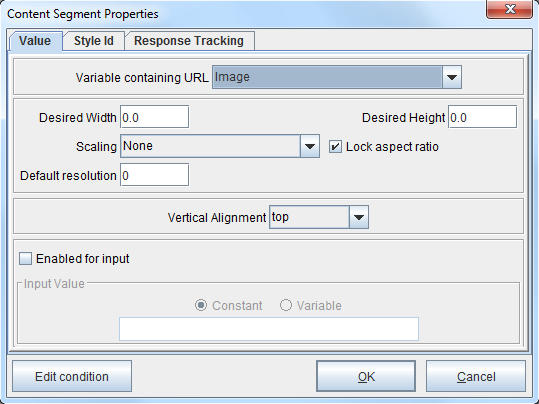The width and height of the screenshot is (539, 404).
Task: Switch to the Style Id tab
Action: pyautogui.click(x=94, y=41)
